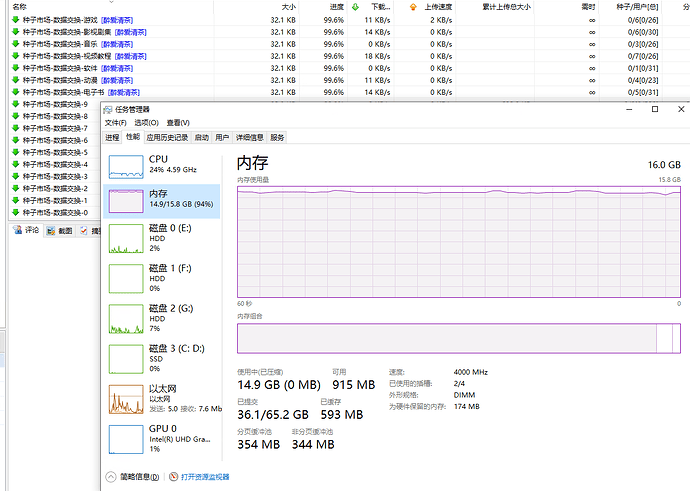Open the 评论 tab in torrent client
690x491 pixels.
[26, 230]
